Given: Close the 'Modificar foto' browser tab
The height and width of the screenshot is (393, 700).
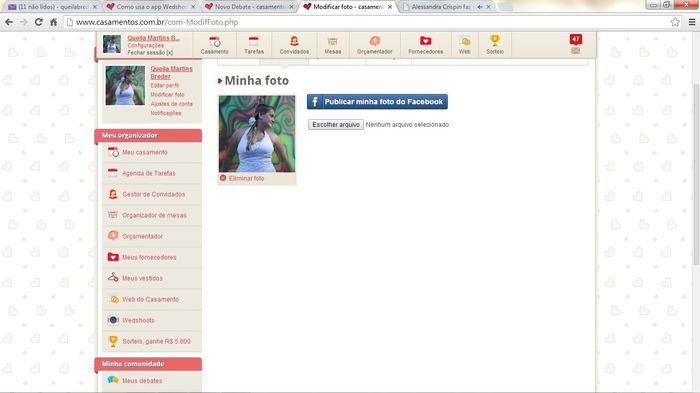Looking at the screenshot, I should click(390, 7).
